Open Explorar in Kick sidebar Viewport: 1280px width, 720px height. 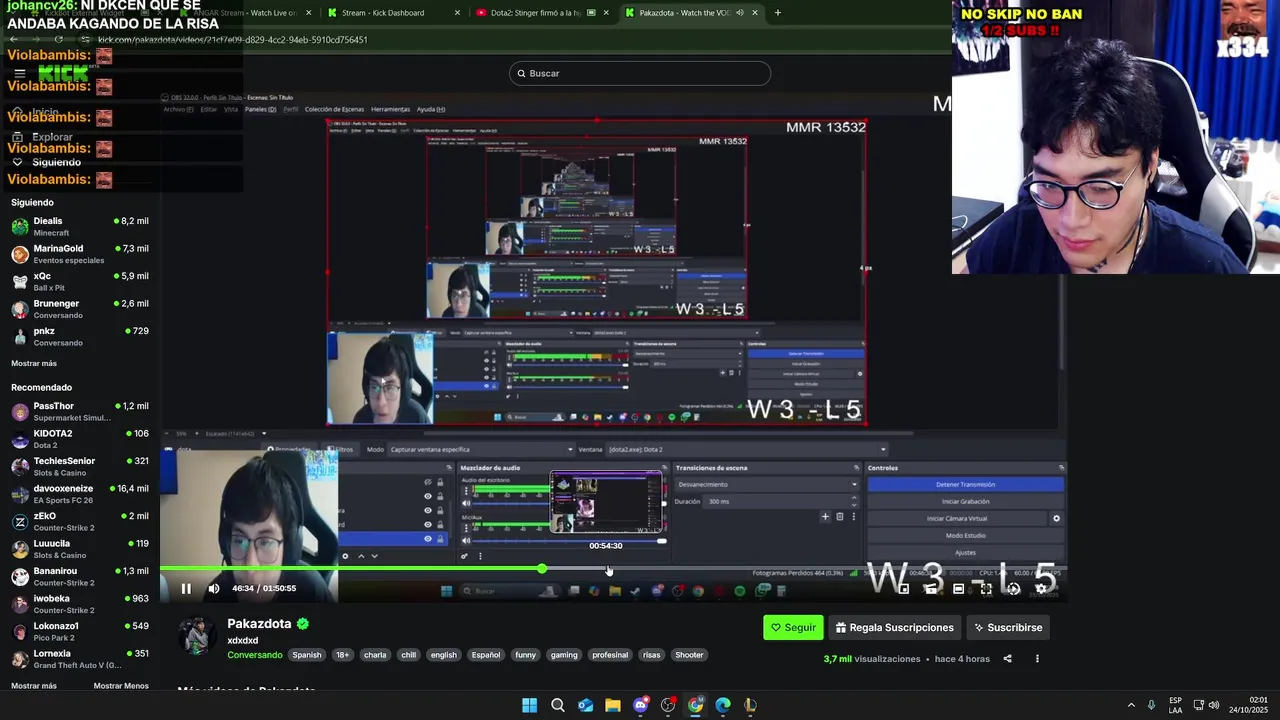coord(44,137)
